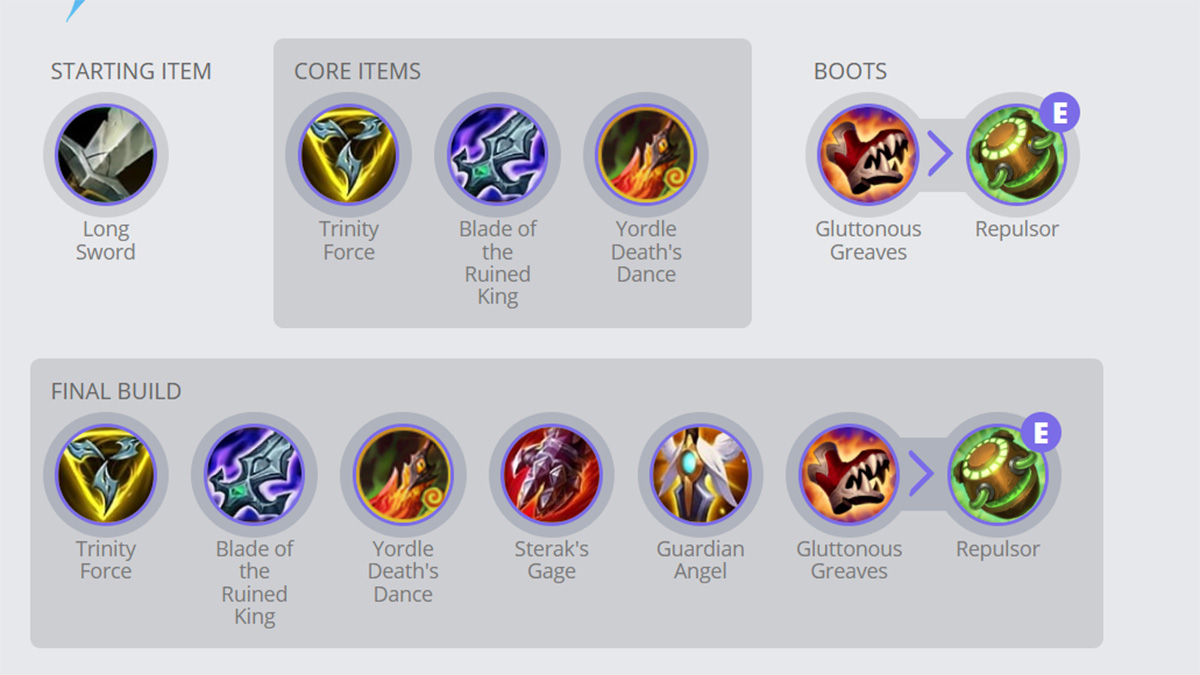Open Sterak's Gage item icon
Viewport: 1200px width, 675px height.
tap(551, 475)
